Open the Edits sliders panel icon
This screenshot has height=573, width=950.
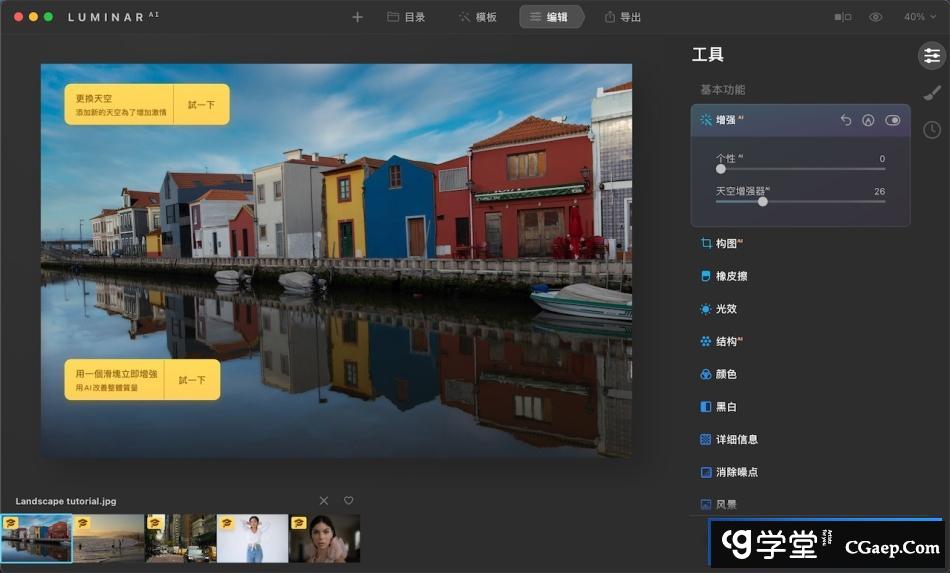pos(931,56)
